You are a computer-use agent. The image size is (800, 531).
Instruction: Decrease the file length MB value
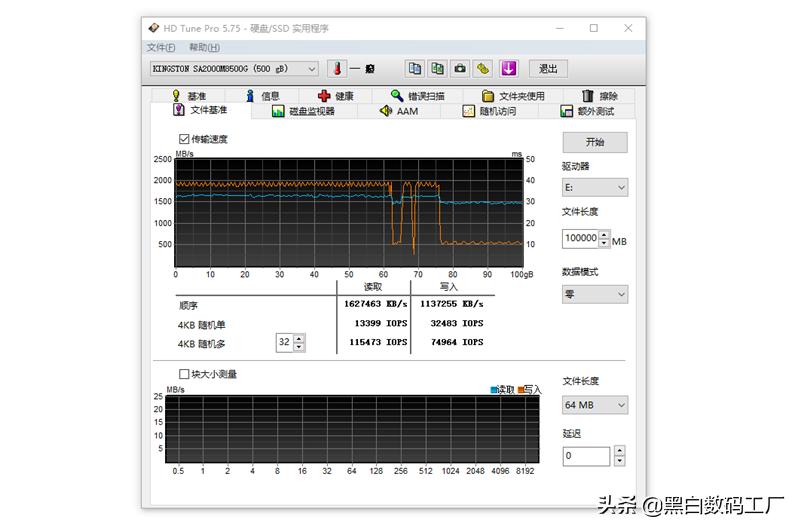(x=604, y=243)
